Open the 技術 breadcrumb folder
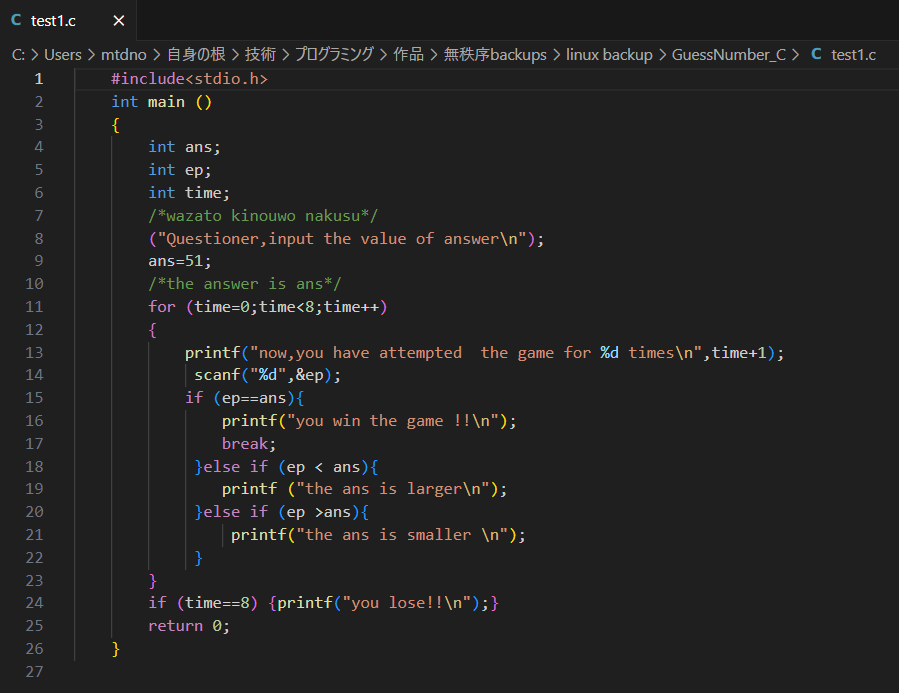This screenshot has width=899, height=693. click(x=261, y=55)
